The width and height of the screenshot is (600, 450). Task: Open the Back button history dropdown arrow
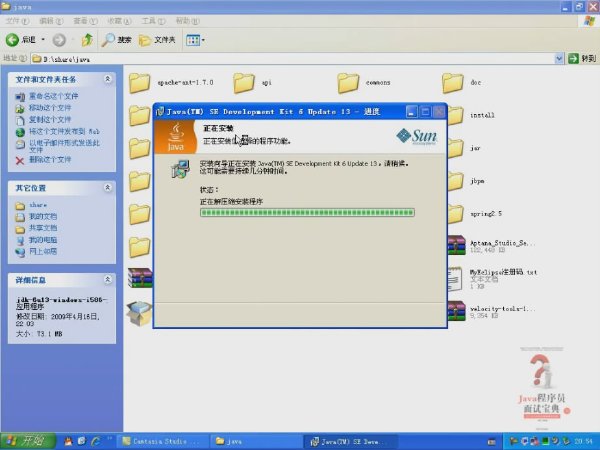[43, 39]
